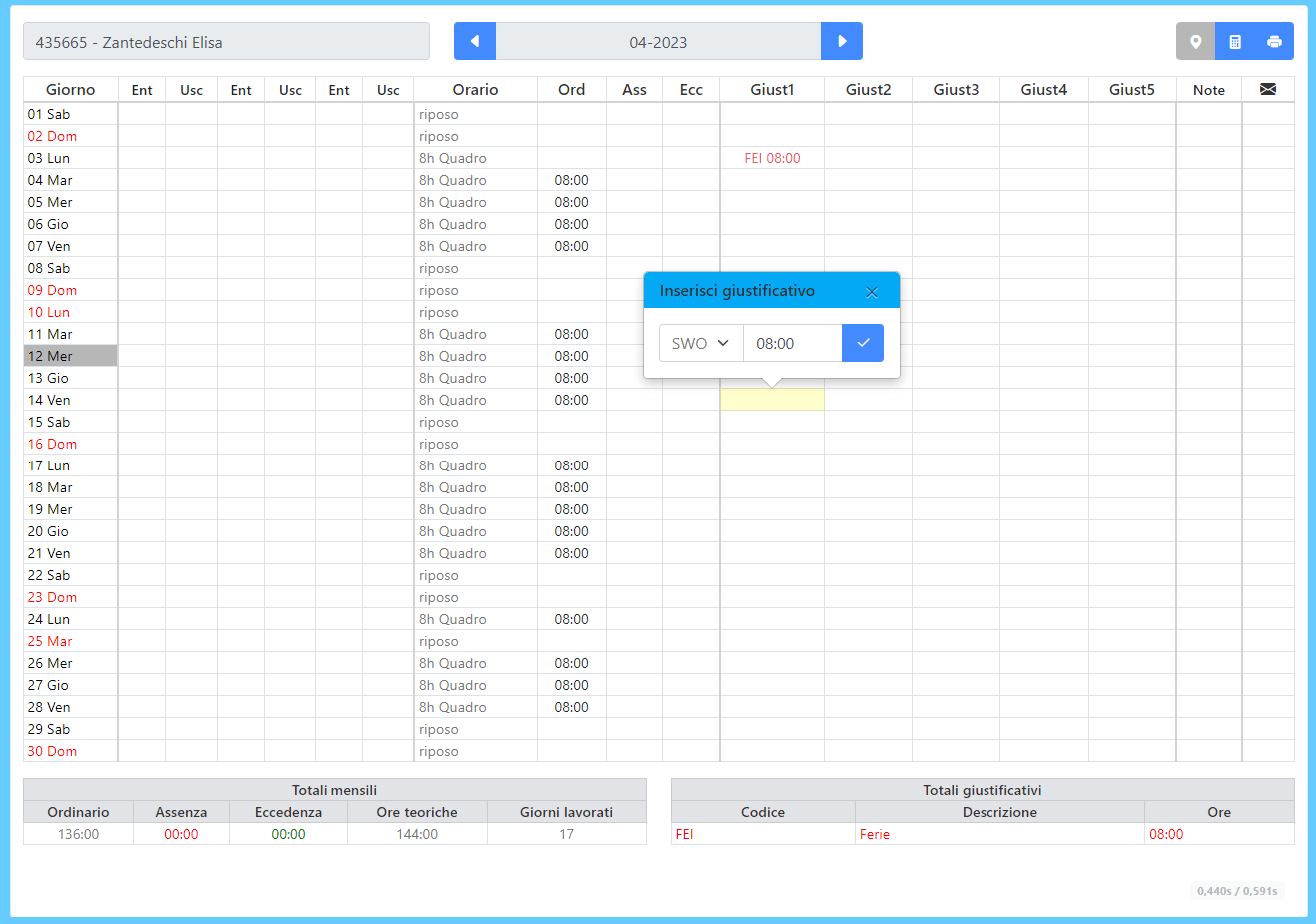Click the yellow highlighted Giust1 cell

772,400
